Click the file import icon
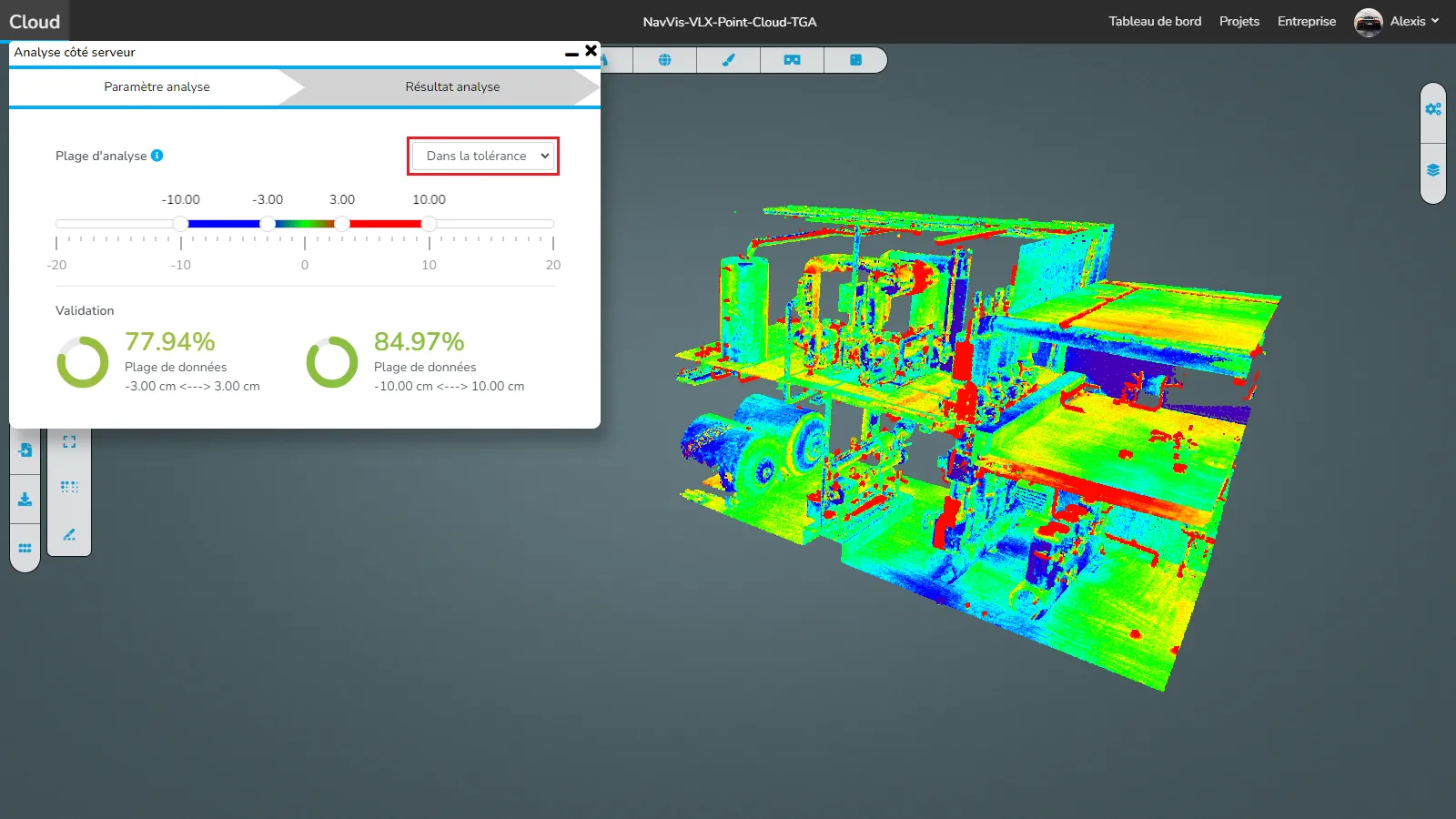The image size is (1456, 819). point(25,450)
